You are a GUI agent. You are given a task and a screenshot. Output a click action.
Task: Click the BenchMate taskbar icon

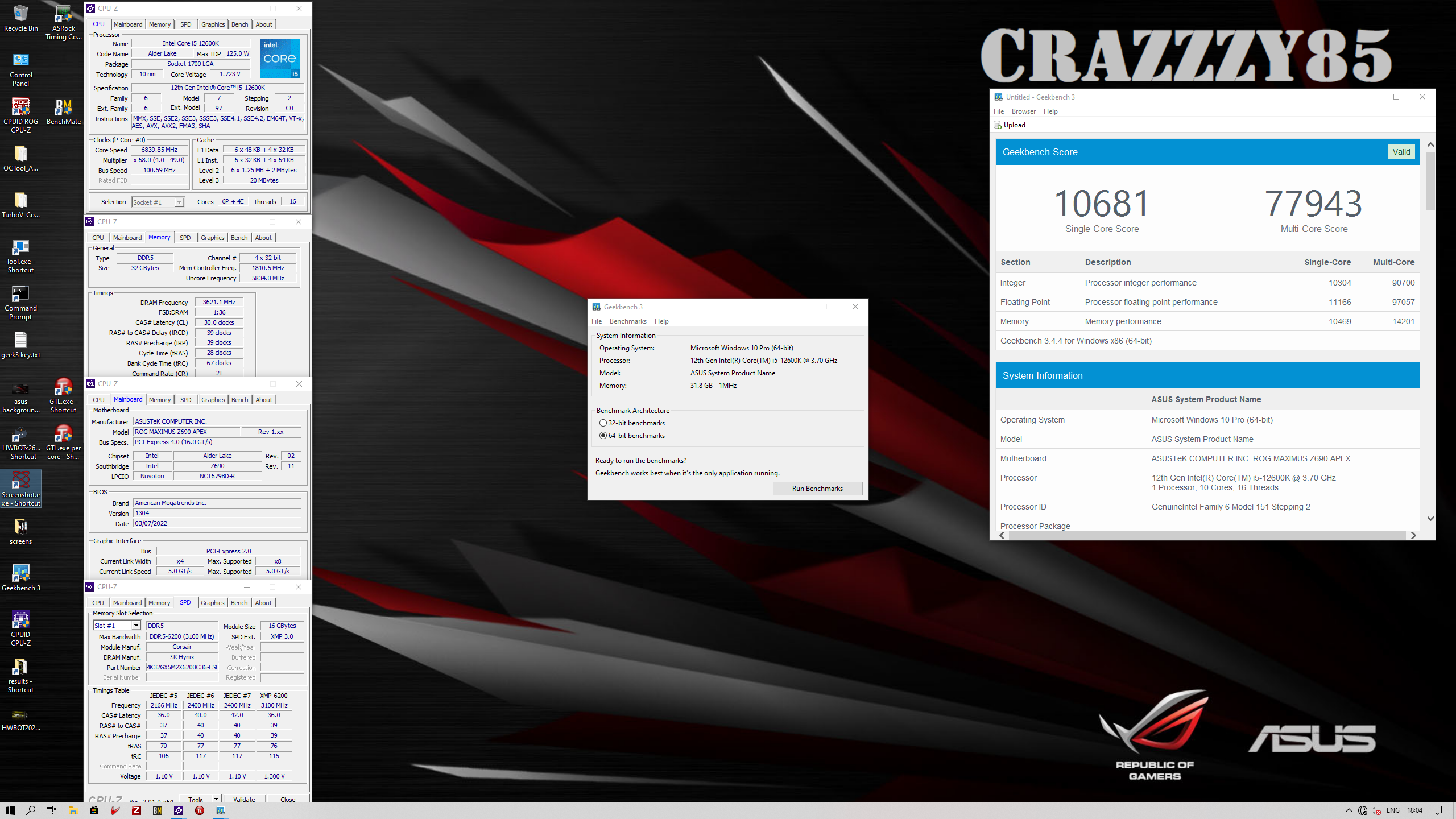click(x=157, y=810)
